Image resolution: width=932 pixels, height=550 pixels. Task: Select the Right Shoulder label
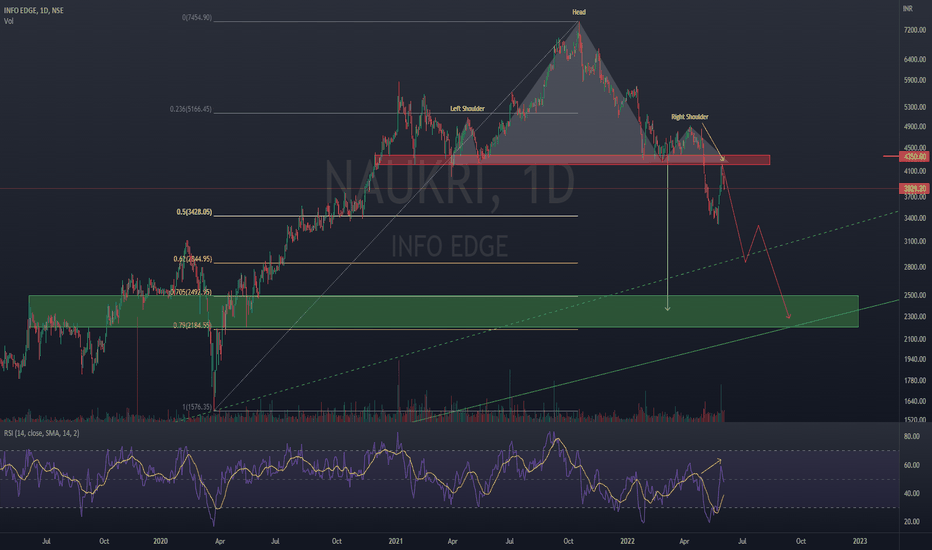(x=689, y=117)
